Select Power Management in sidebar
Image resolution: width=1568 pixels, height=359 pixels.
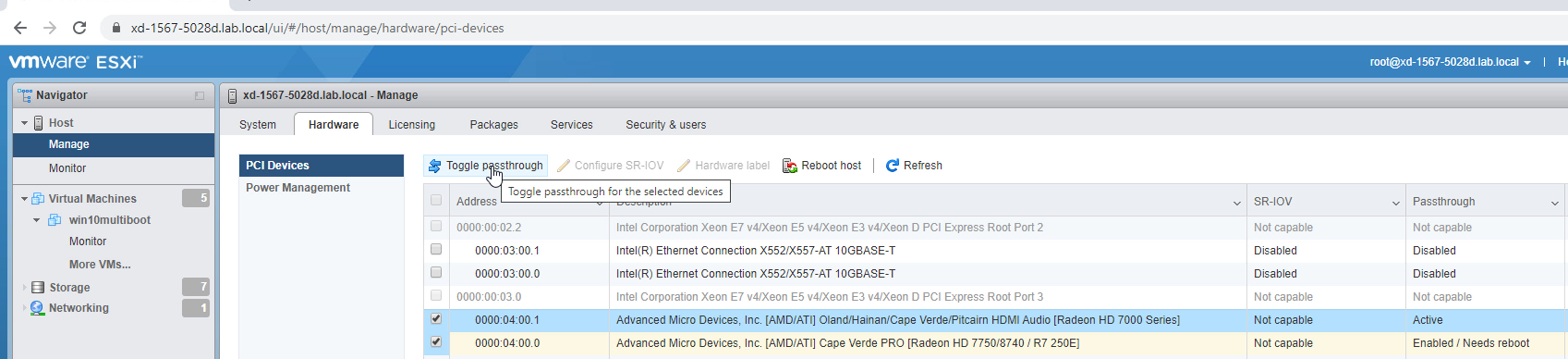coord(298,188)
